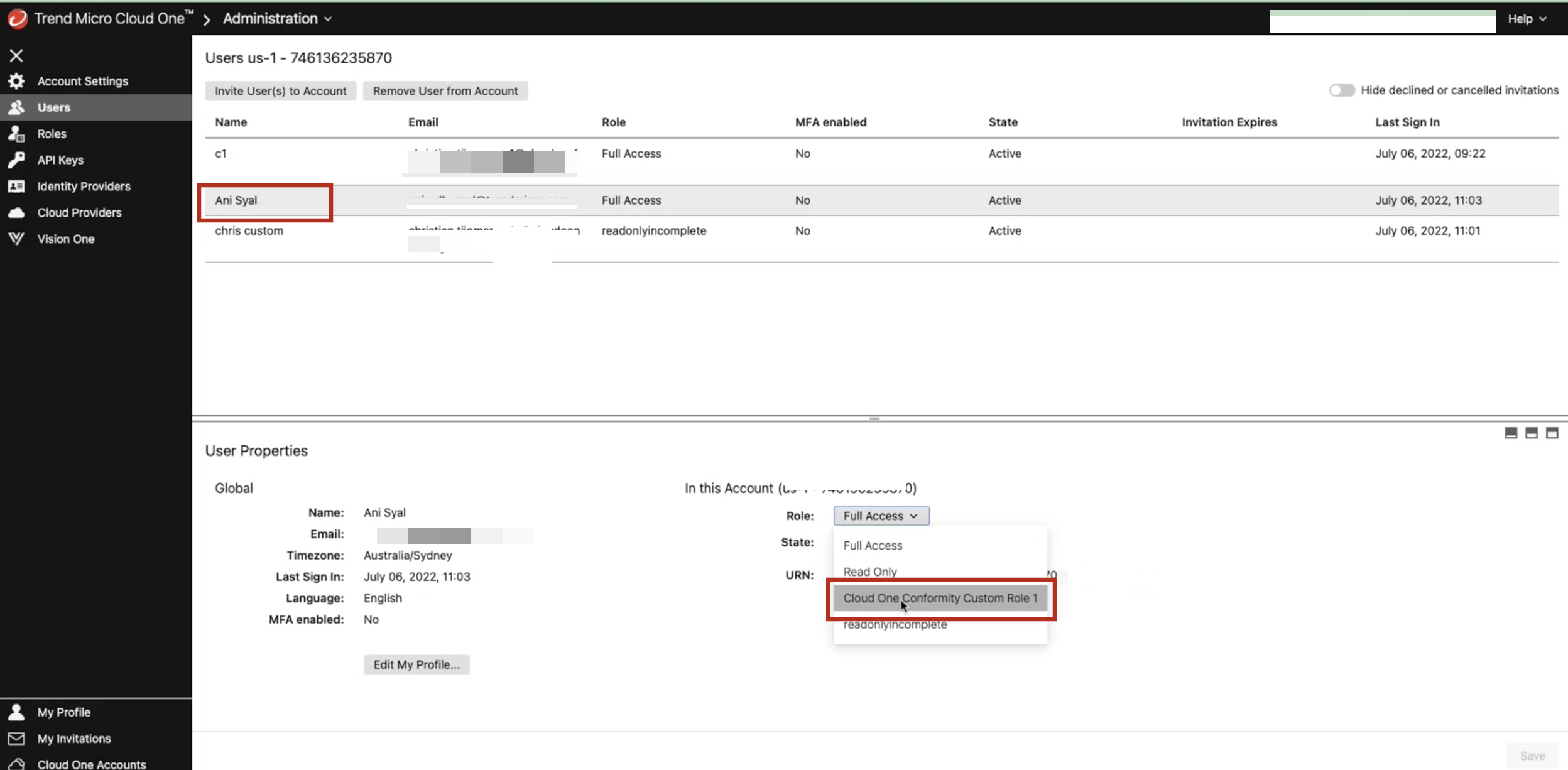Open the Help dropdown menu
Viewport: 1568px width, 770px height.
[1527, 19]
